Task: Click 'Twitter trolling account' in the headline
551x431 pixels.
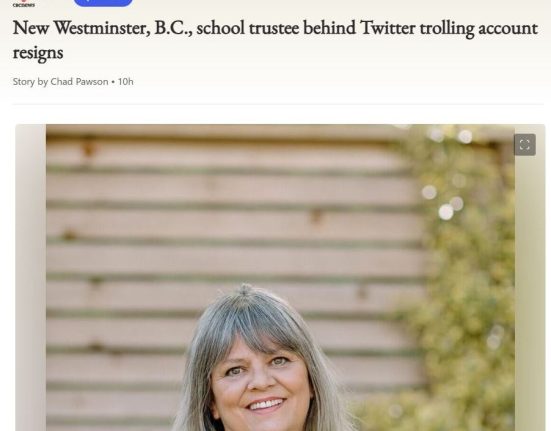Action: click(449, 28)
